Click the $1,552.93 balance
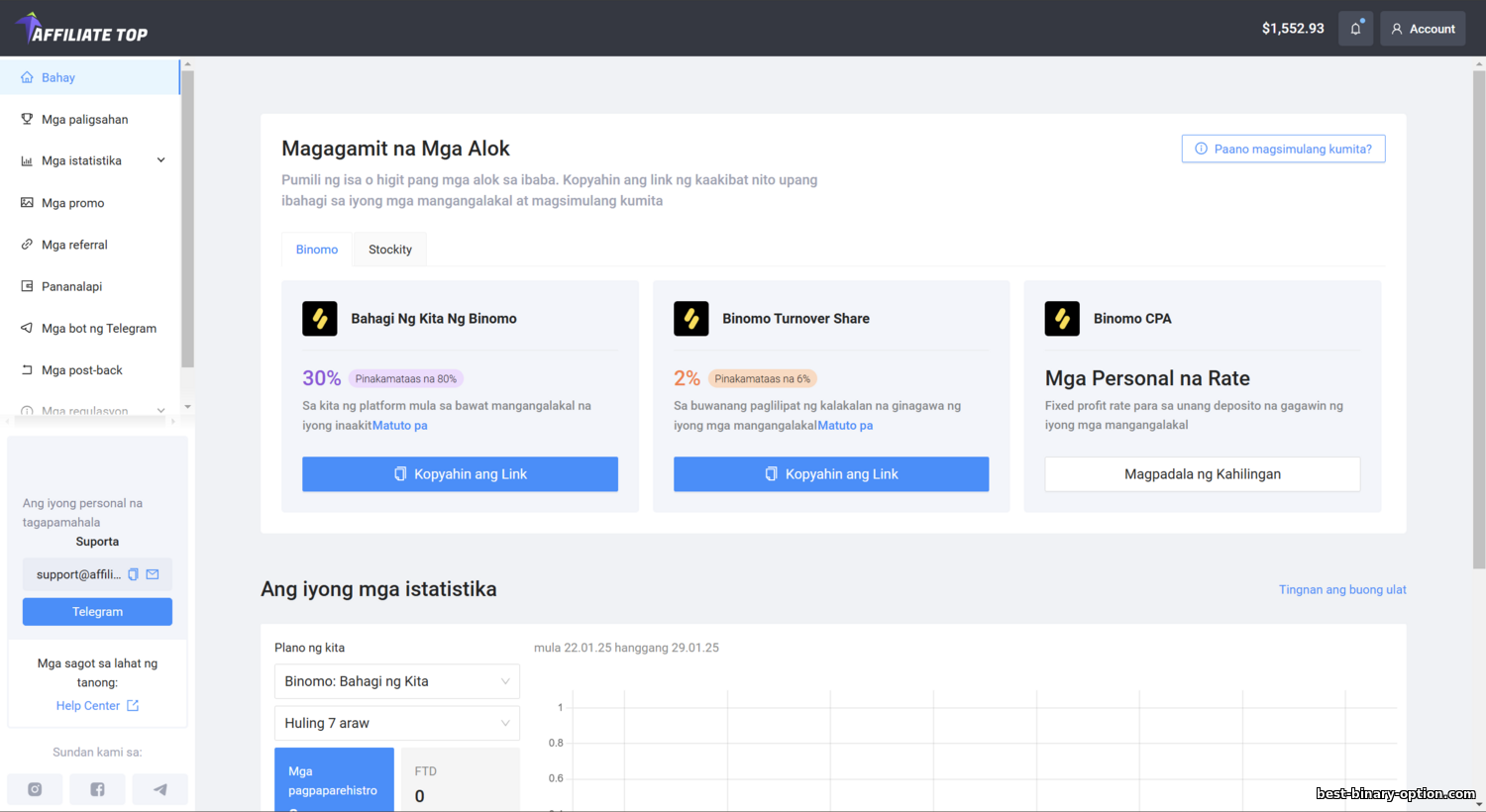 pos(1293,29)
